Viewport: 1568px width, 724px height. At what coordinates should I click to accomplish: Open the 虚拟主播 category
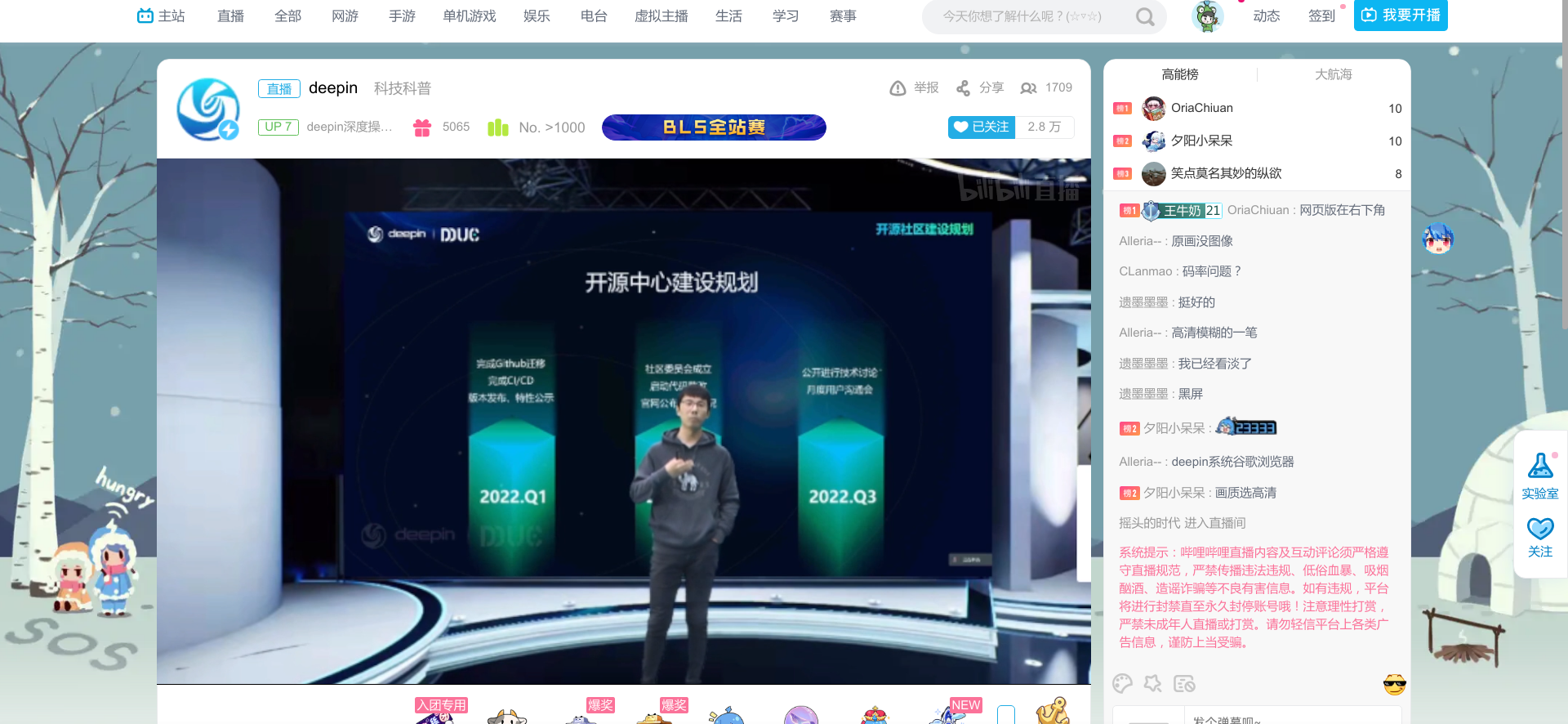click(661, 16)
